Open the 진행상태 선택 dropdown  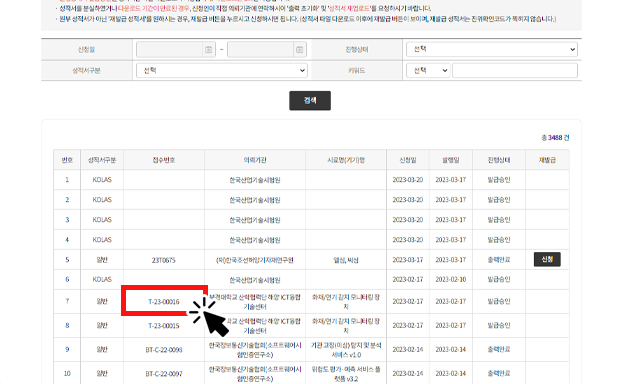pyautogui.click(x=492, y=49)
